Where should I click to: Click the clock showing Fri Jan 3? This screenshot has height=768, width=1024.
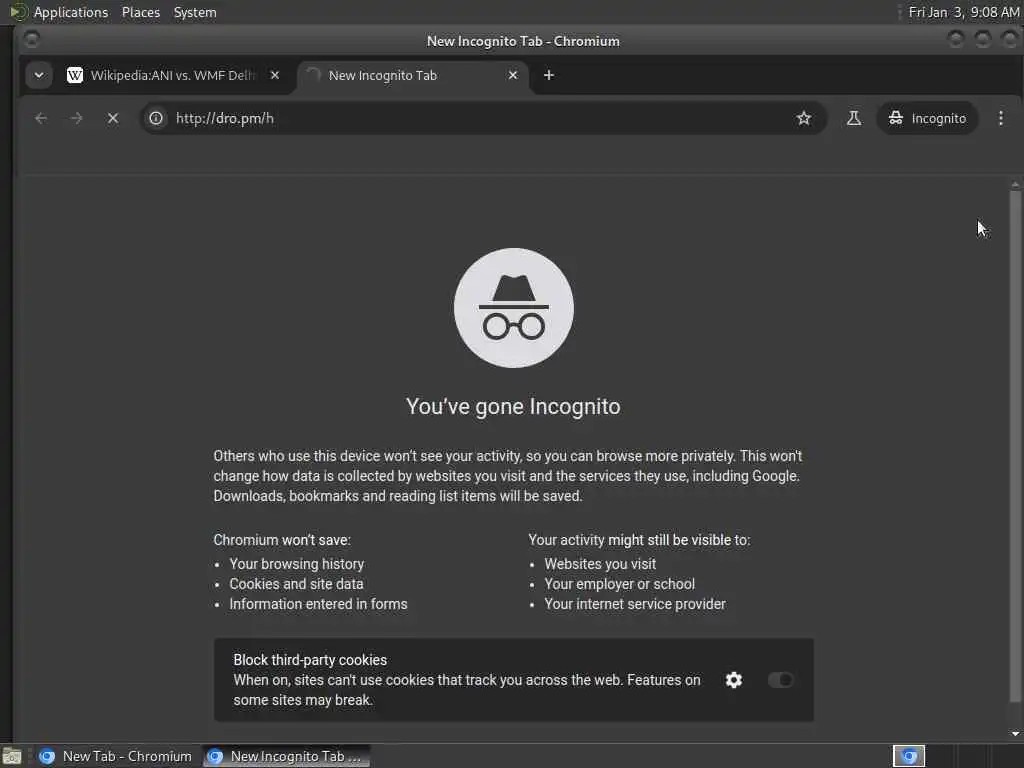963,12
